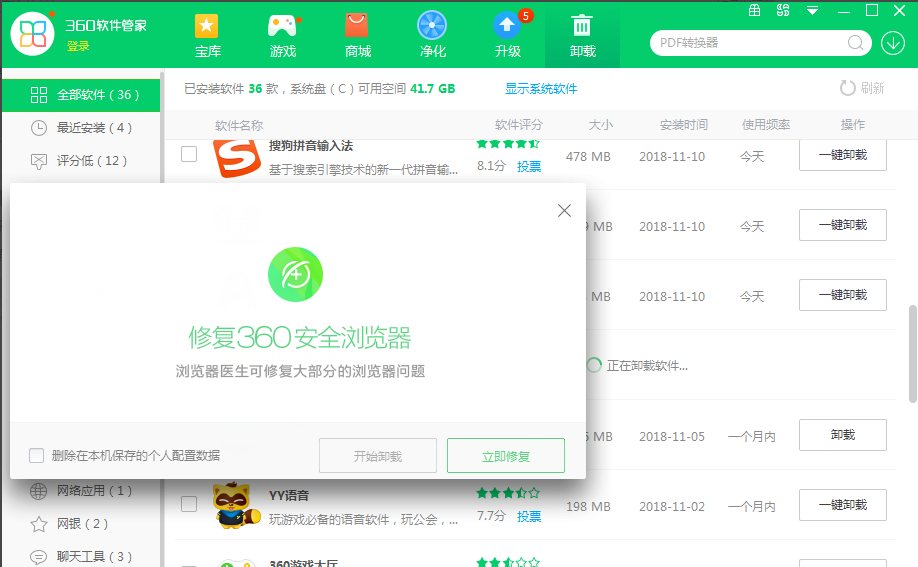Click 一键卸载 for YY语音
Viewport: 918px width, 567px height.
tap(842, 505)
